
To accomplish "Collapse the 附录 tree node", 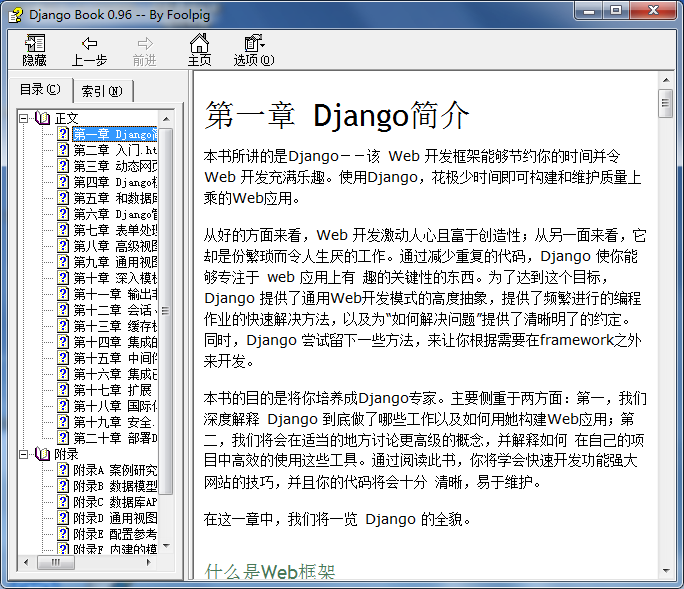I will coord(24,454).
